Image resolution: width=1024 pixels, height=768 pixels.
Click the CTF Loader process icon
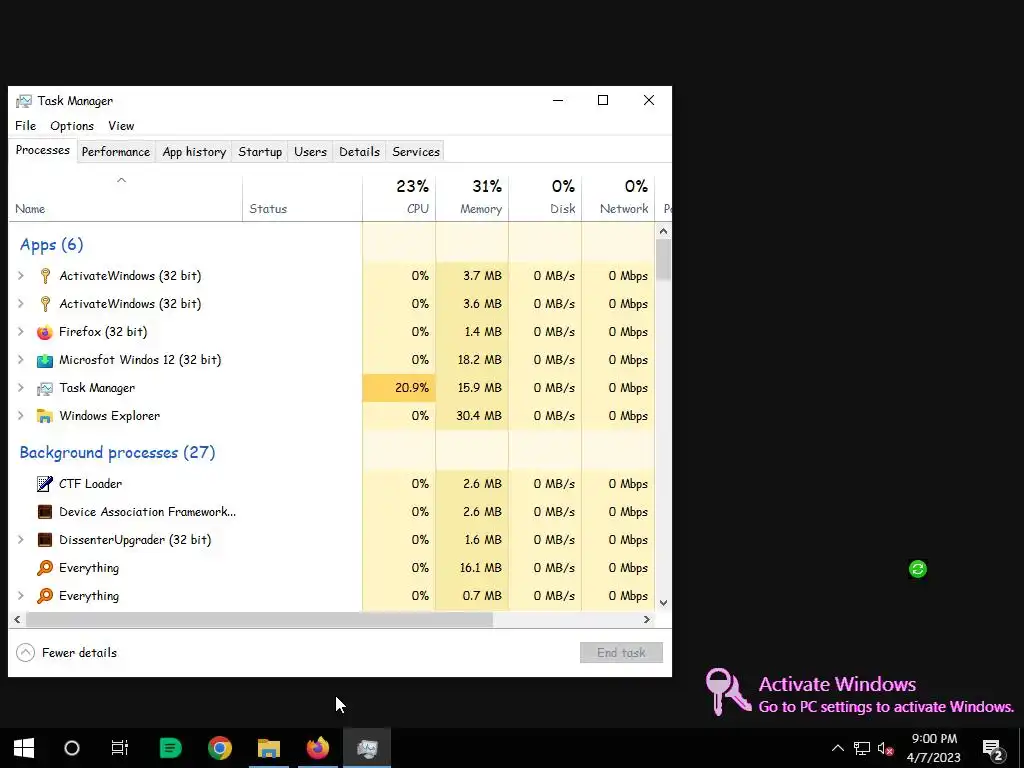[x=44, y=484]
